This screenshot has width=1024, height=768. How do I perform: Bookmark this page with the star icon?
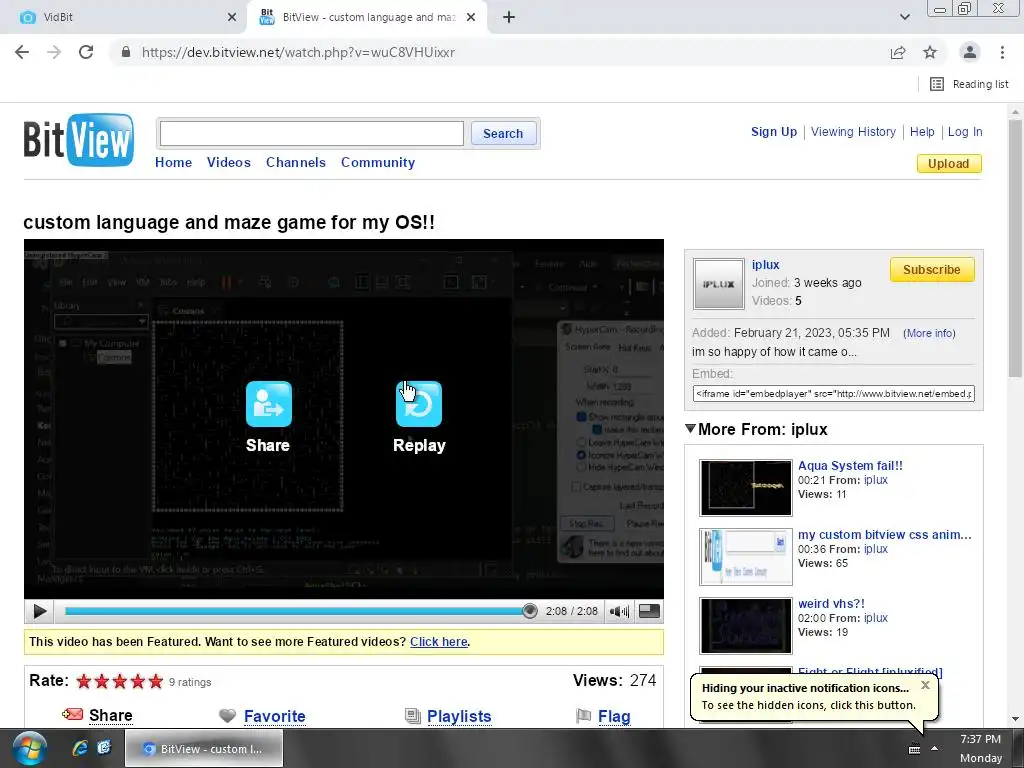(x=930, y=52)
